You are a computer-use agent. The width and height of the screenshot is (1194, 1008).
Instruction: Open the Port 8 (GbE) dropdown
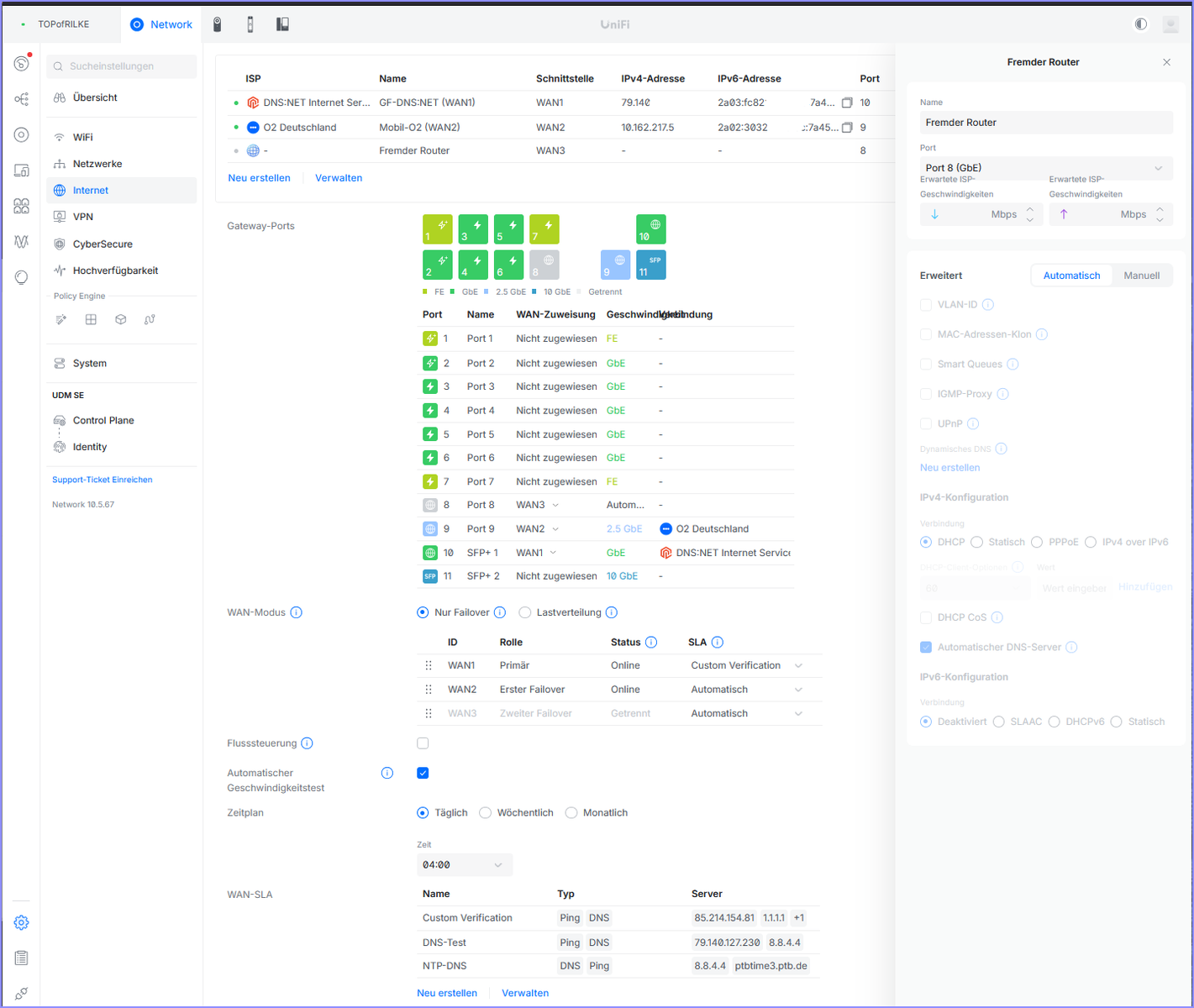1046,168
